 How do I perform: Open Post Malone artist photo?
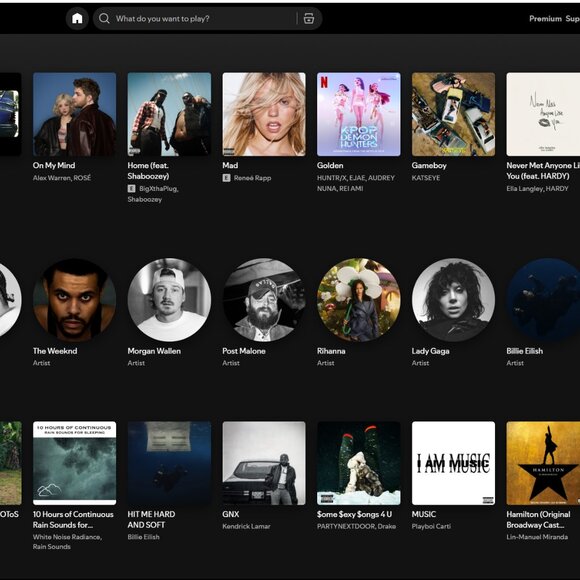[264, 300]
